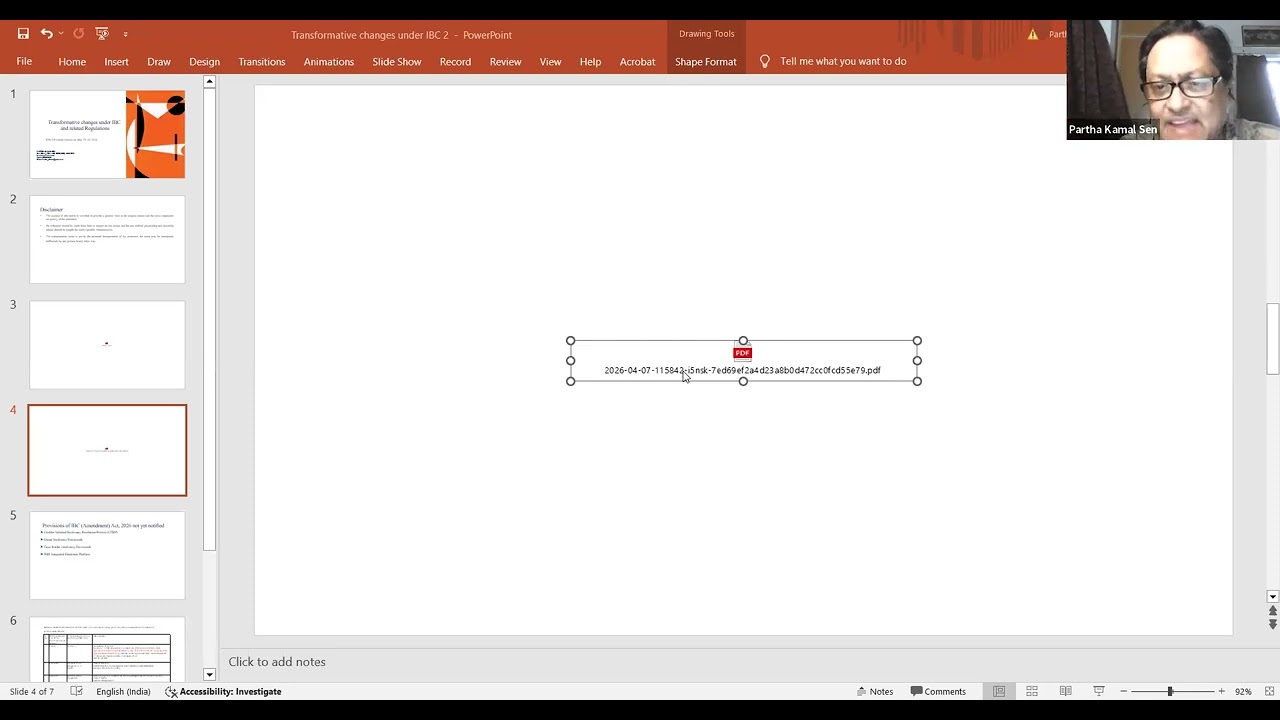This screenshot has width=1280, height=720.
Task: Select slide 5 Provisions of IBC thumbnail
Action: pyautogui.click(x=107, y=555)
